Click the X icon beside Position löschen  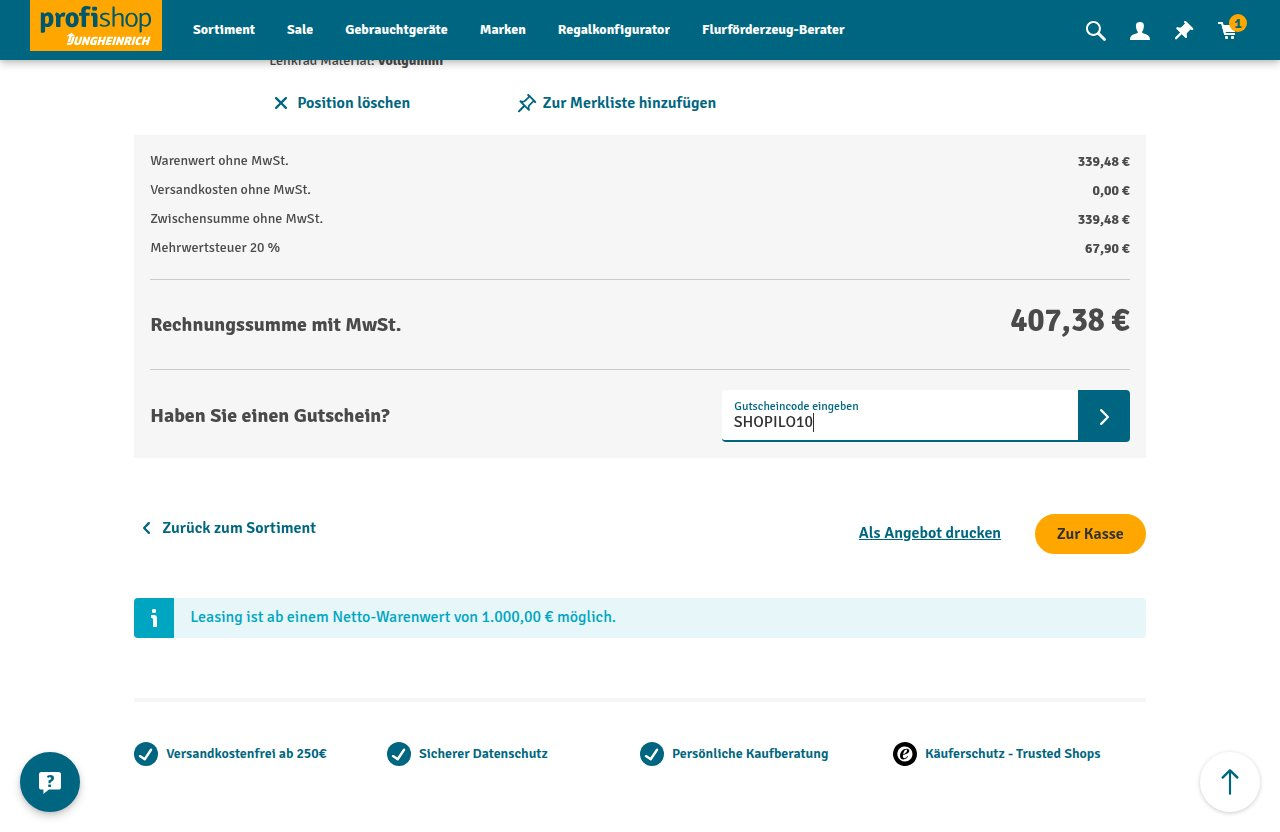click(281, 103)
